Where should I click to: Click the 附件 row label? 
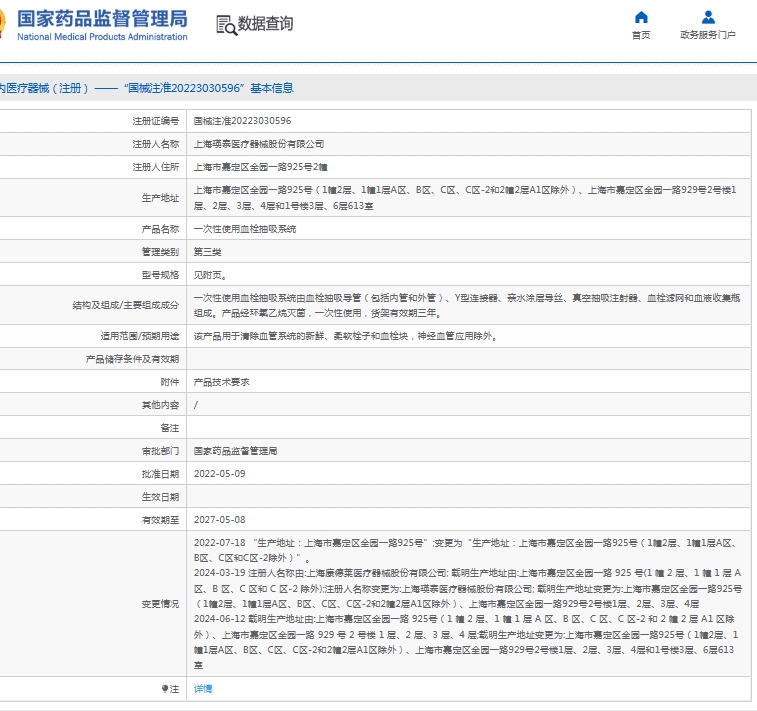[x=169, y=382]
